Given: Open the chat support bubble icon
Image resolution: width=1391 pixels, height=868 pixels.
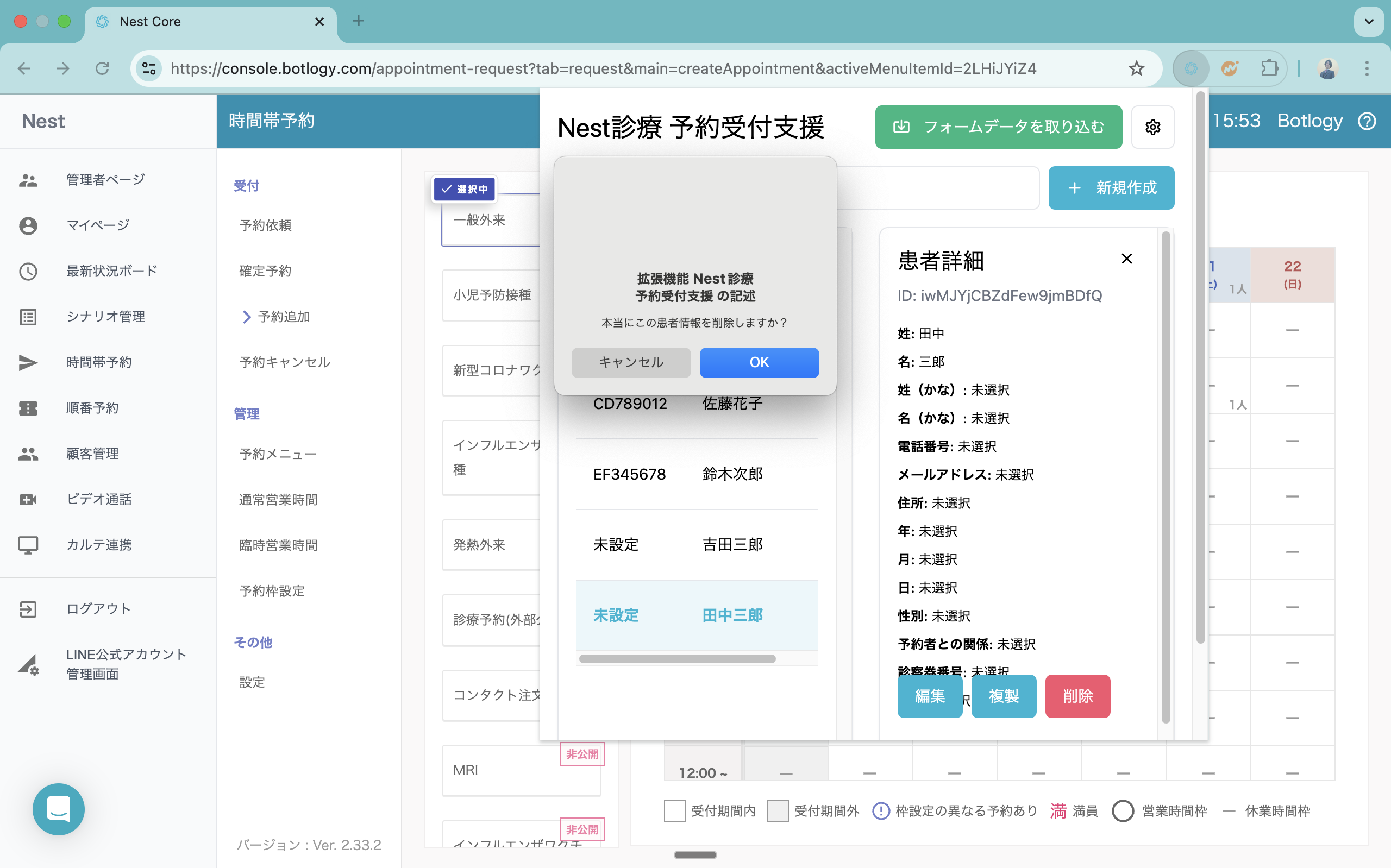Looking at the screenshot, I should [x=59, y=809].
